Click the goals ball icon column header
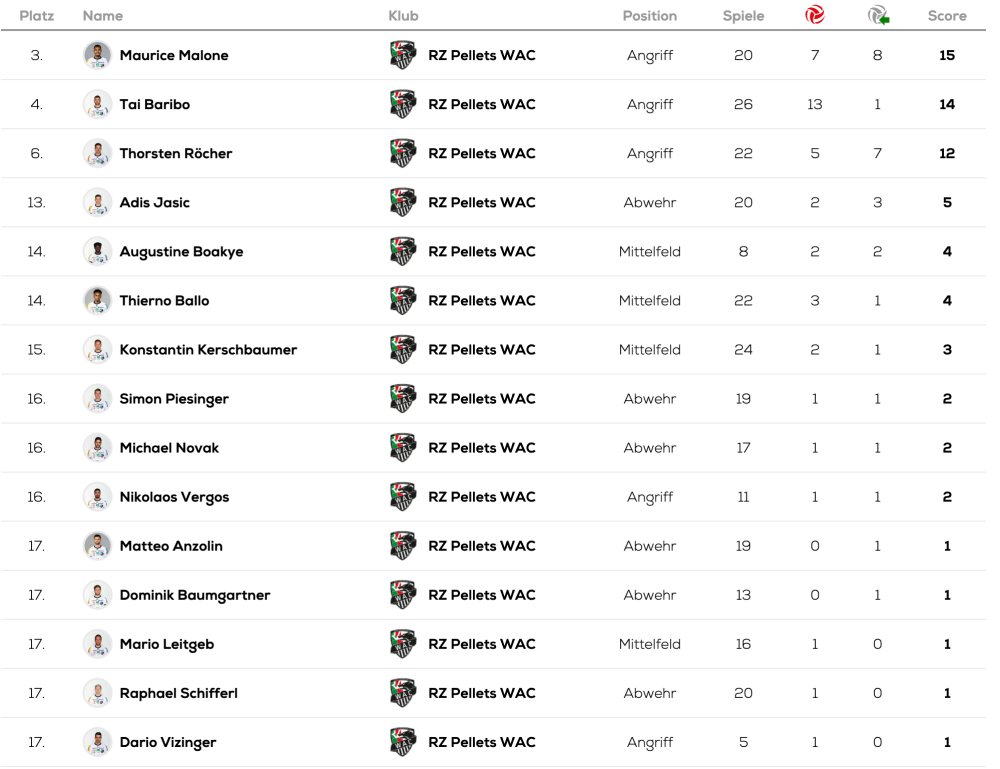This screenshot has height=769, width=1000. (x=815, y=15)
